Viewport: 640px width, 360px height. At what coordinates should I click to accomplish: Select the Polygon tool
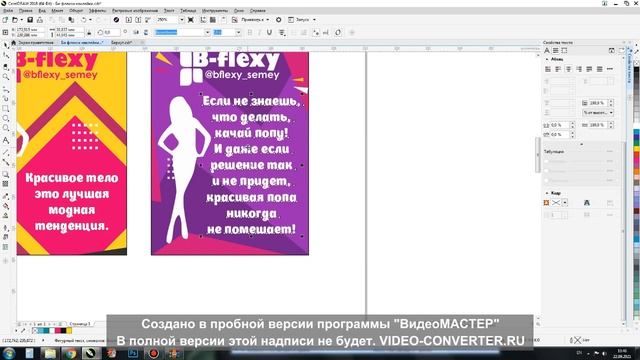pos(6,128)
